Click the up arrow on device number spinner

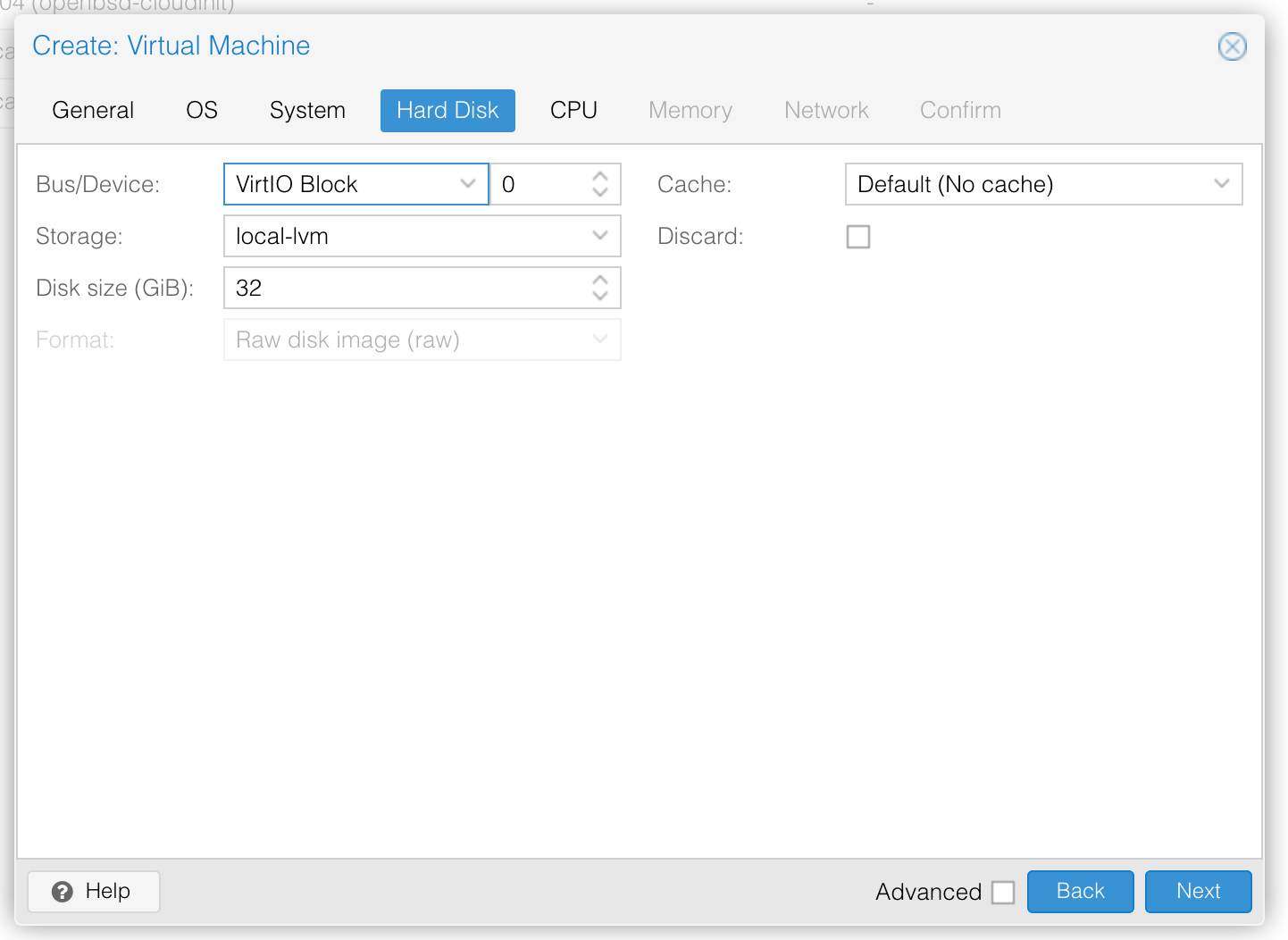tap(599, 176)
